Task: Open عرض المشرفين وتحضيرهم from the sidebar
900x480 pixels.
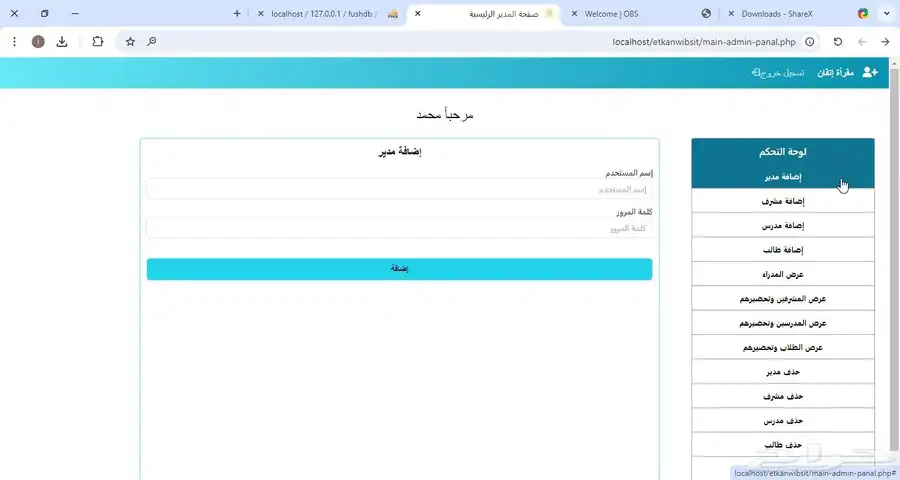Action: pos(783,299)
